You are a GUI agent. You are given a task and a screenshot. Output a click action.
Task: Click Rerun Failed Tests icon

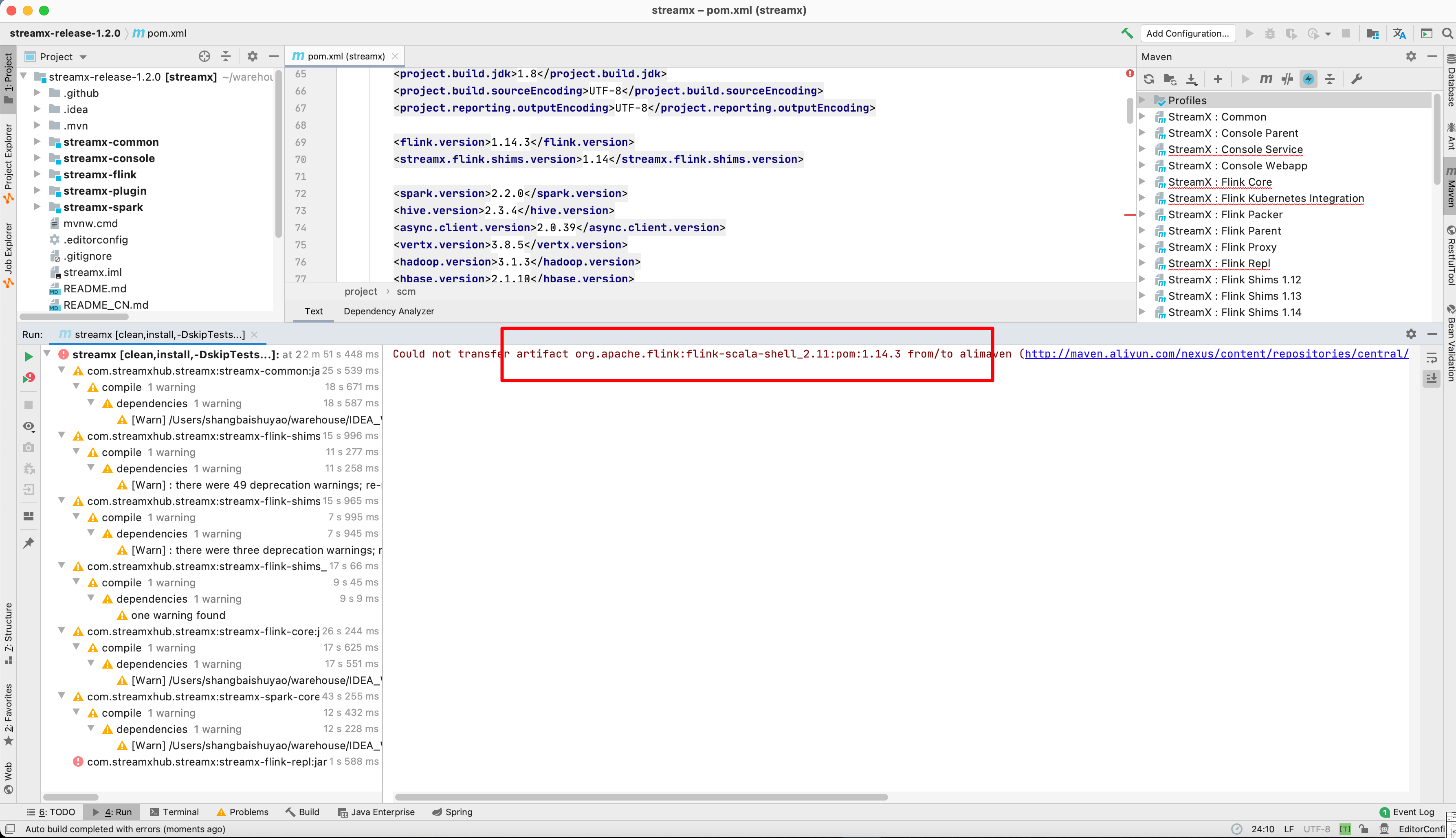pos(28,378)
